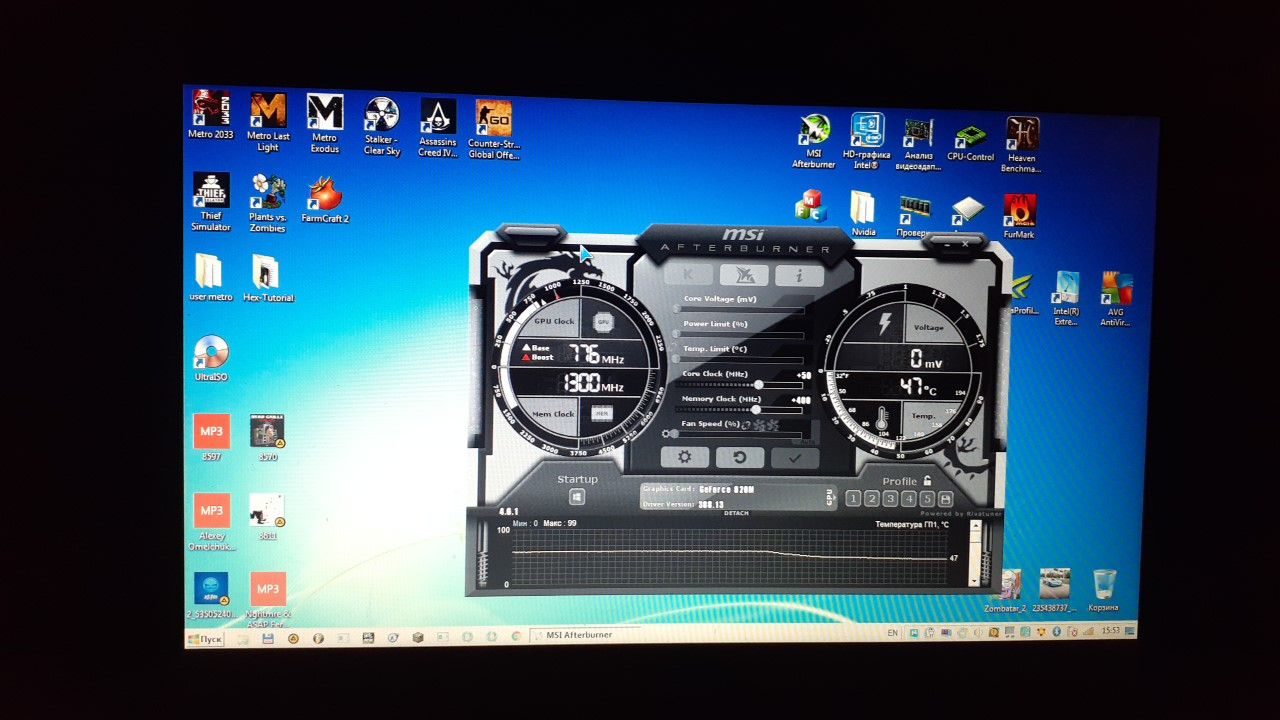Image resolution: width=1280 pixels, height=720 pixels.
Task: Click the Temp. Limit (°C) slider
Action: coord(740,359)
